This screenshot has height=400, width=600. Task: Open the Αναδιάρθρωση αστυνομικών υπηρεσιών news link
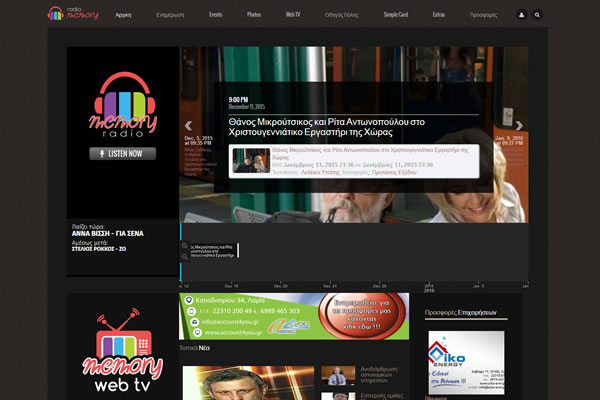[x=379, y=375]
